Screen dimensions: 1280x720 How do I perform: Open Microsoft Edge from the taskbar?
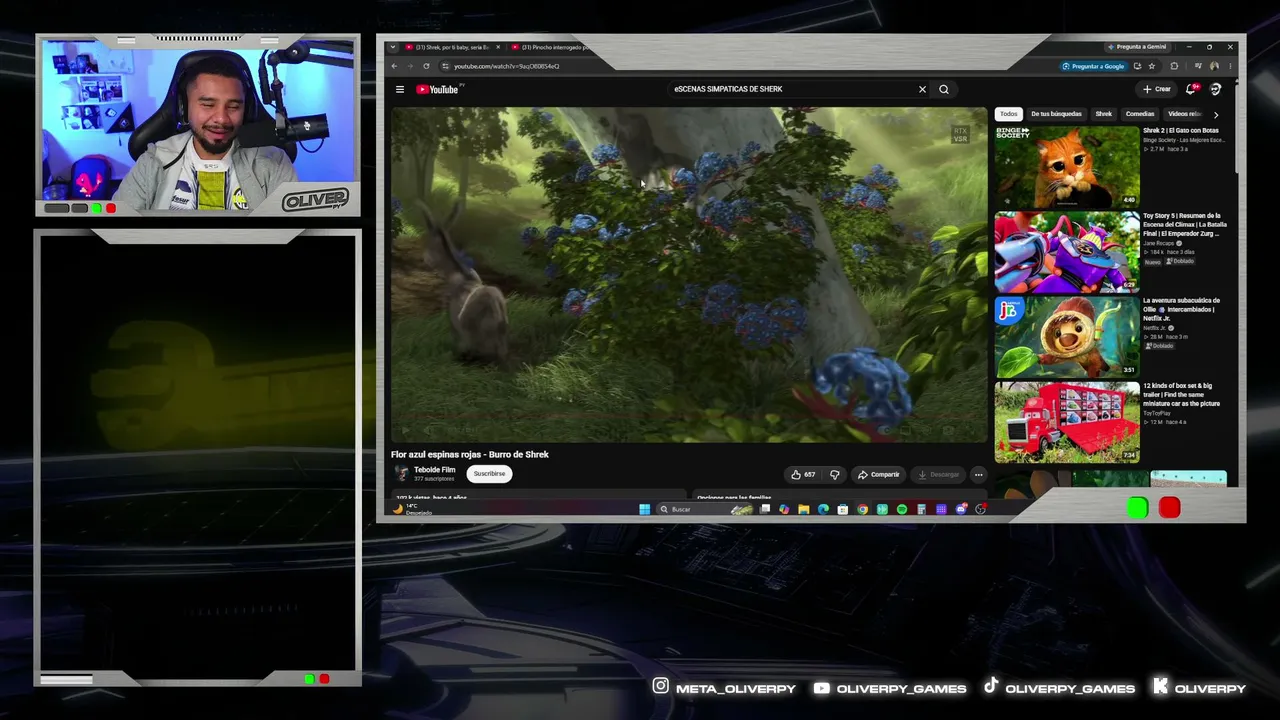823,509
